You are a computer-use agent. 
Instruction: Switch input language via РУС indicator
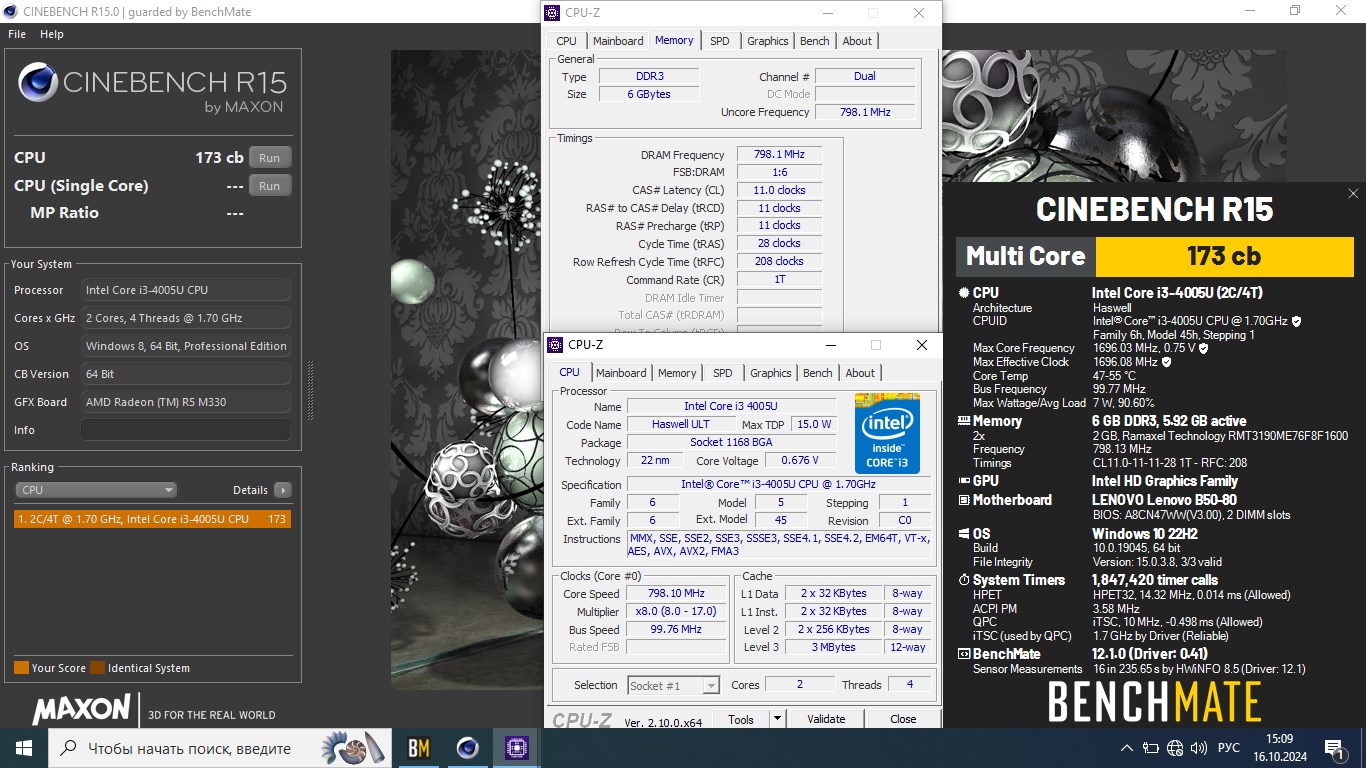pos(1228,748)
